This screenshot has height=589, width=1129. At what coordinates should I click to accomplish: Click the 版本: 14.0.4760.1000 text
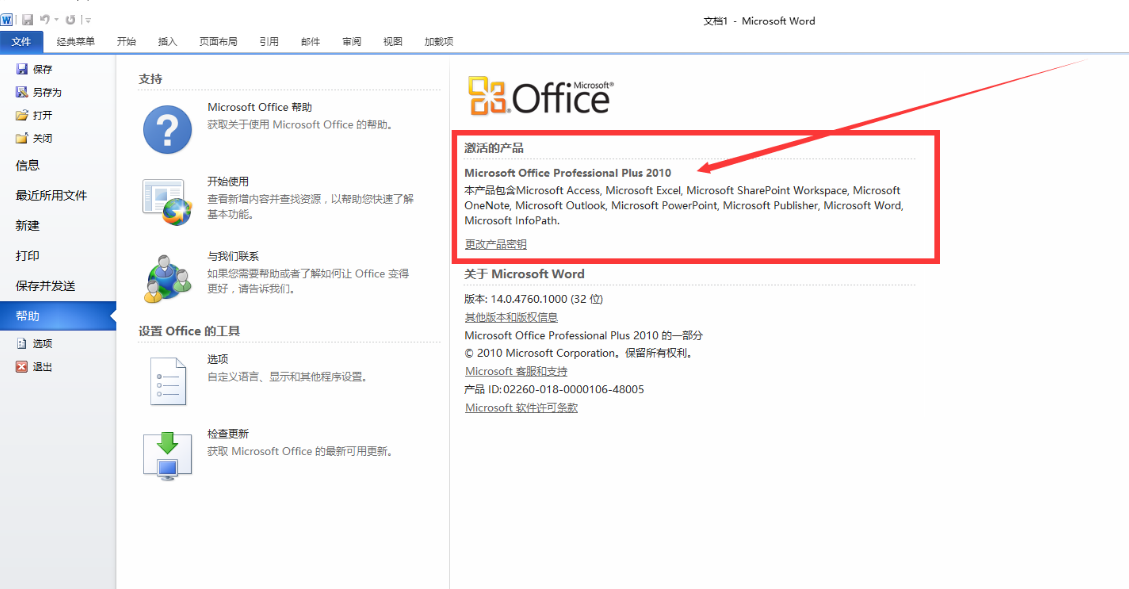(x=534, y=299)
